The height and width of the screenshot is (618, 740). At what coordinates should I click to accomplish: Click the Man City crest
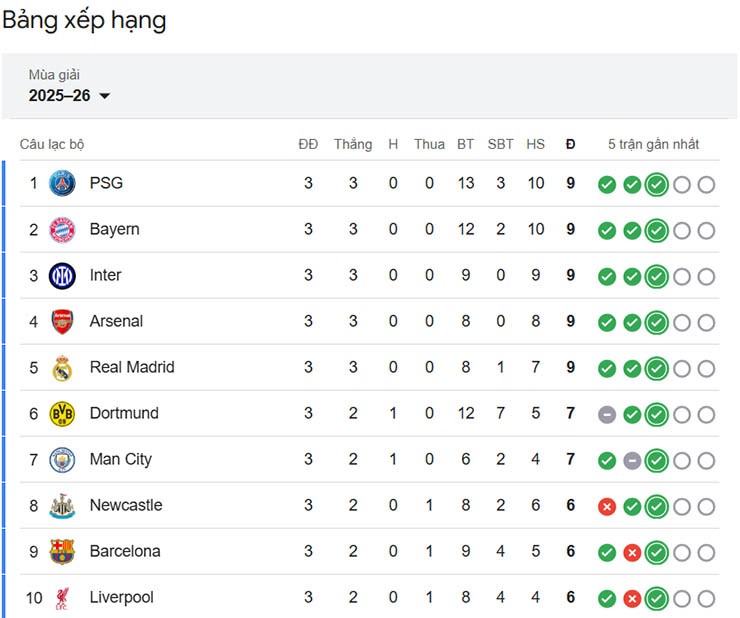62,460
